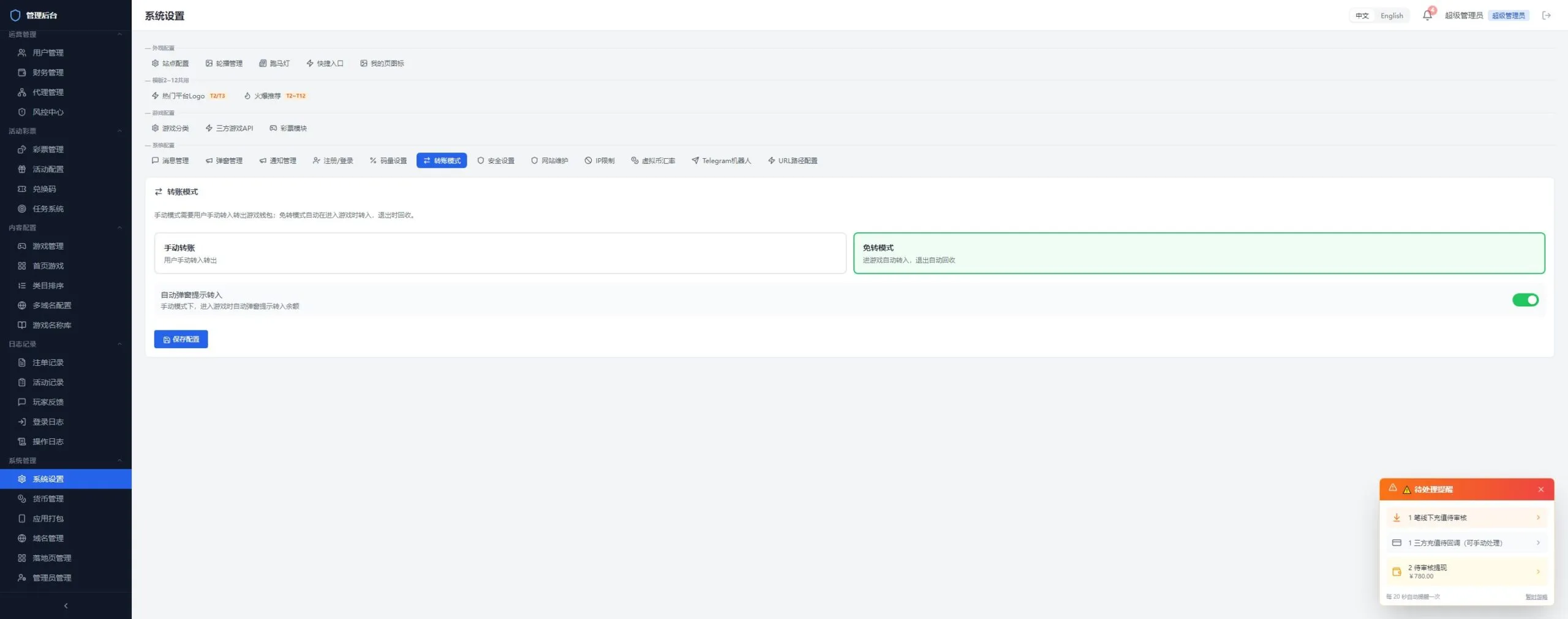This screenshot has height=619, width=1568.
Task: Open 风控中心 shield item
Action: tap(66, 112)
